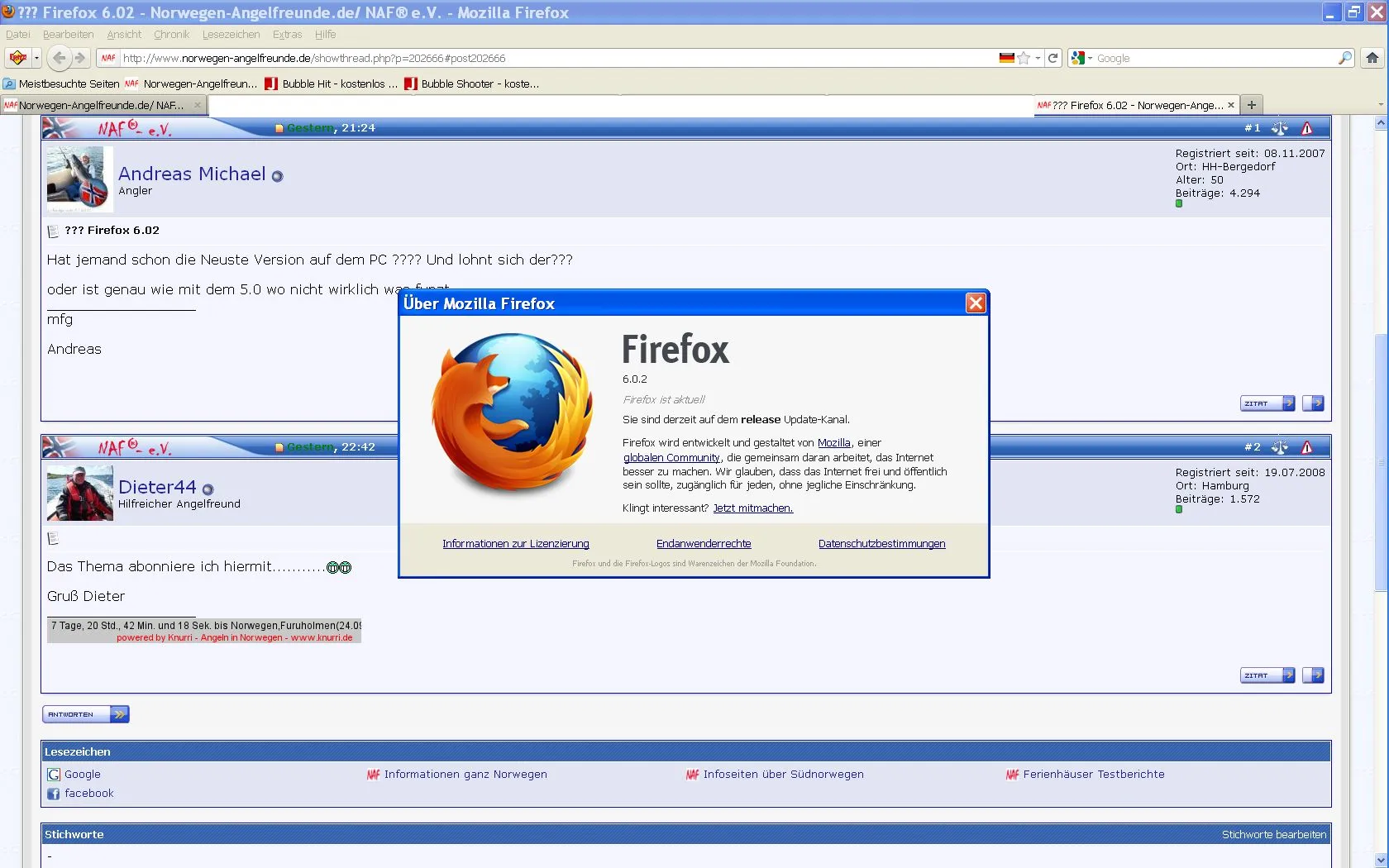Viewport: 1389px width, 868px height.
Task: Open Andreas Michael's profile name
Action: tap(192, 174)
